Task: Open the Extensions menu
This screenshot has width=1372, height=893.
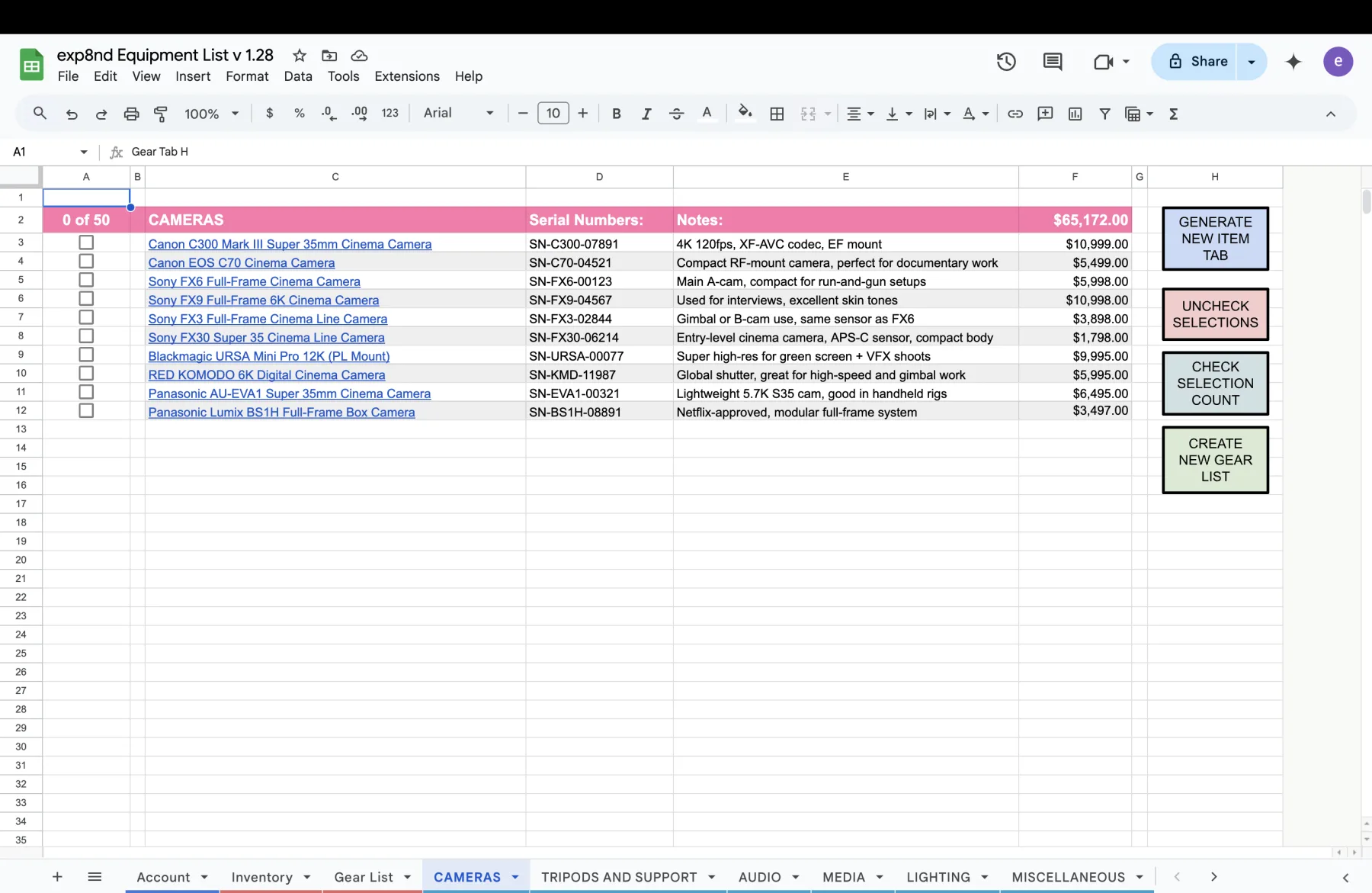Action: (407, 76)
